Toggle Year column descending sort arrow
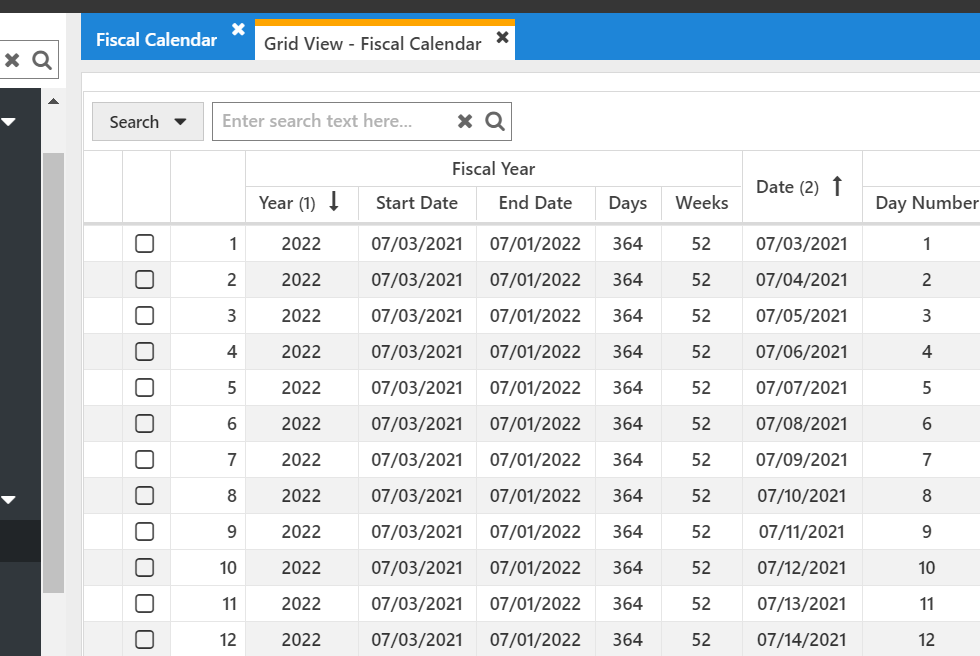 coord(334,202)
